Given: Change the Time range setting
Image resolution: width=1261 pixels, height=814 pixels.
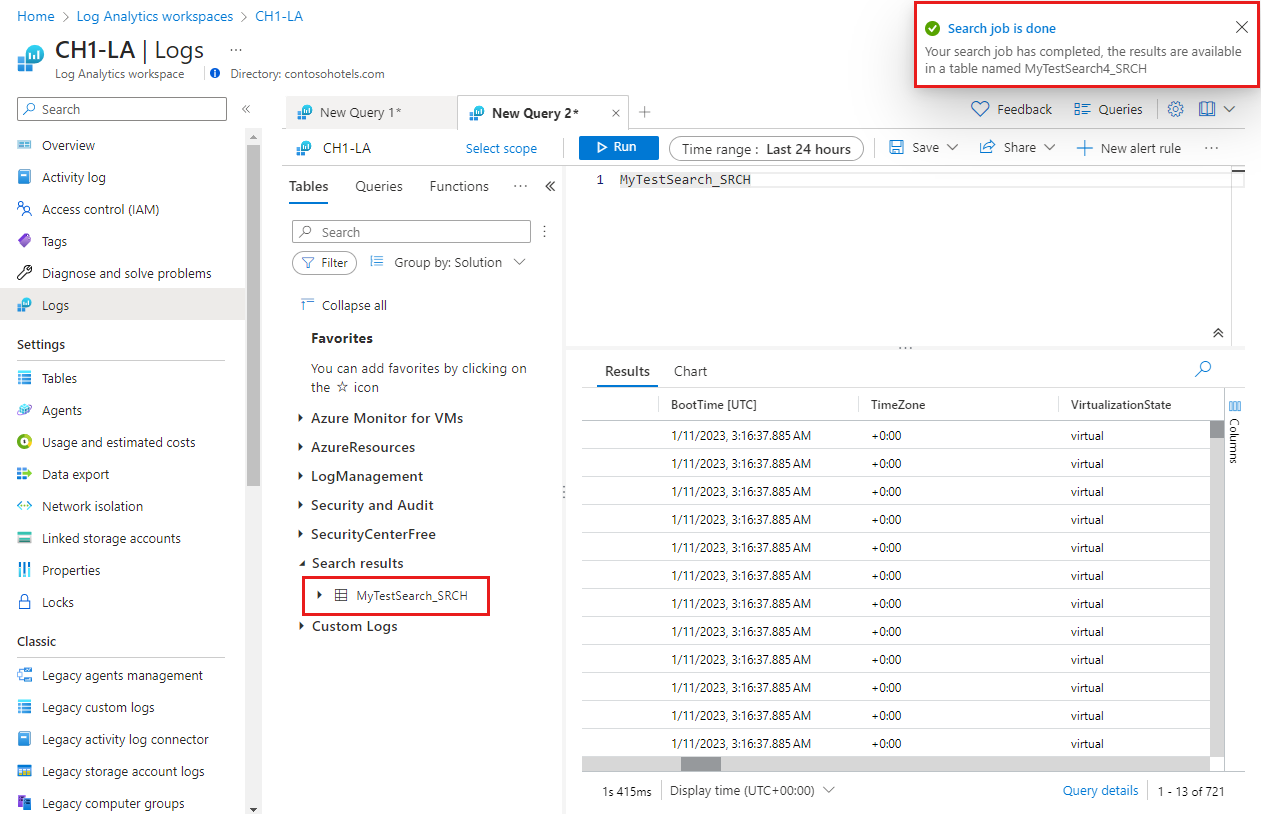Looking at the screenshot, I should pyautogui.click(x=766, y=149).
